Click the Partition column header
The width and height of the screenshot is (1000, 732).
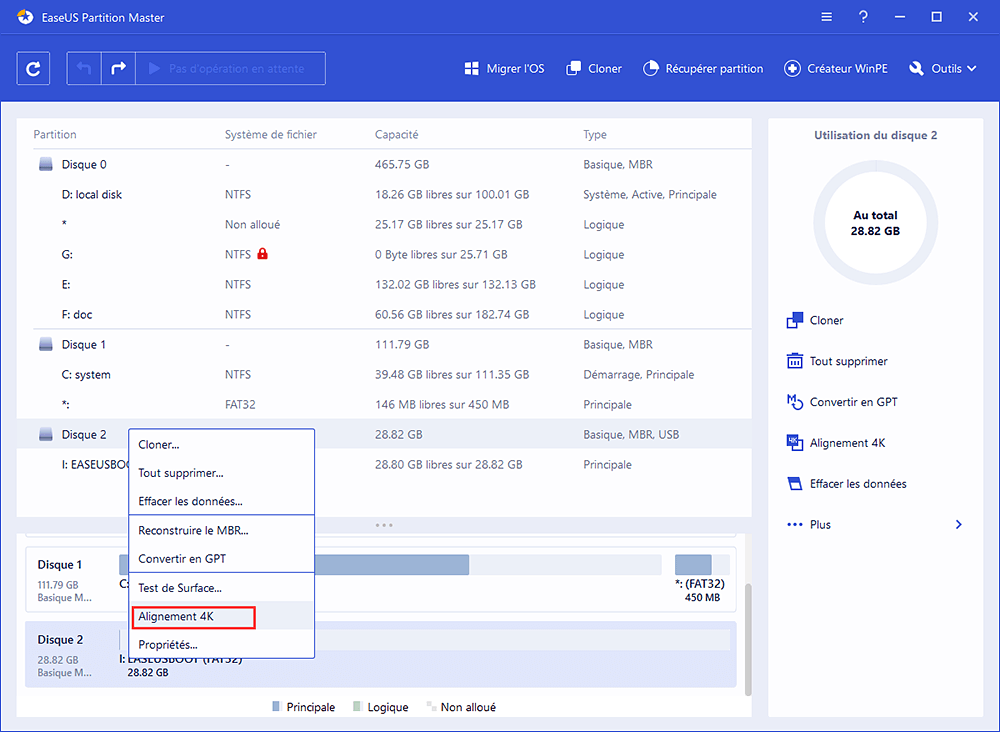click(55, 135)
